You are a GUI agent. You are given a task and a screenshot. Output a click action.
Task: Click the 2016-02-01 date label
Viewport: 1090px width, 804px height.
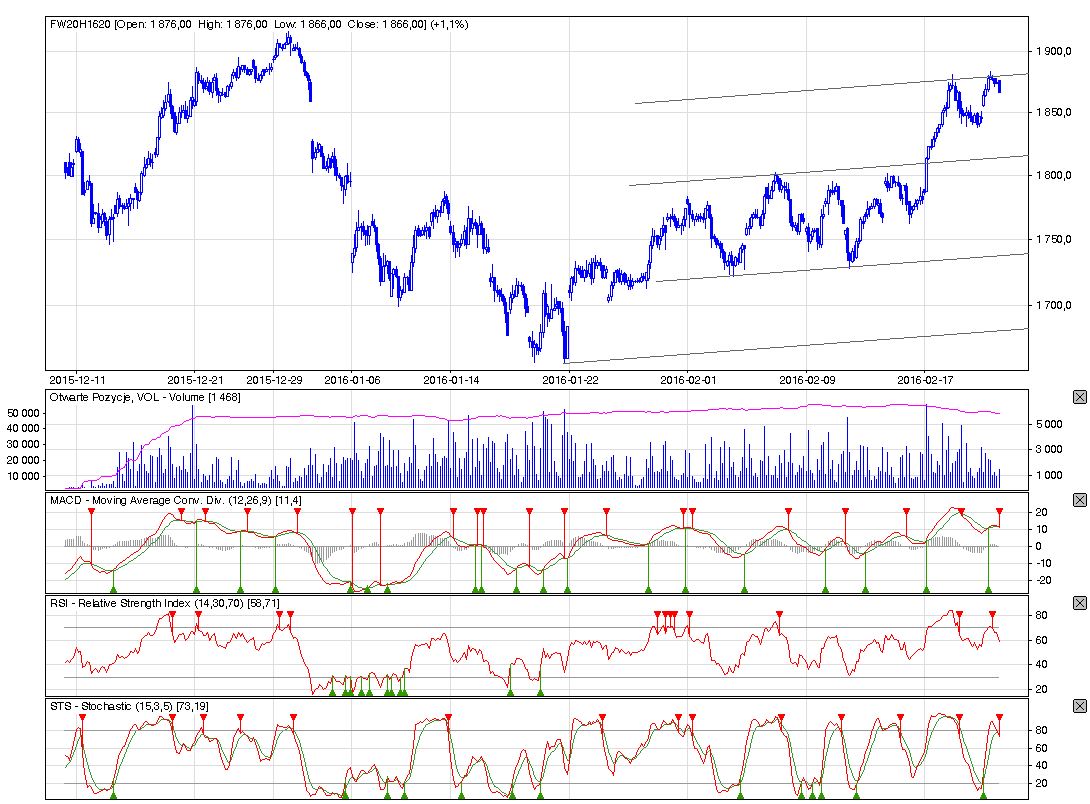click(x=688, y=380)
